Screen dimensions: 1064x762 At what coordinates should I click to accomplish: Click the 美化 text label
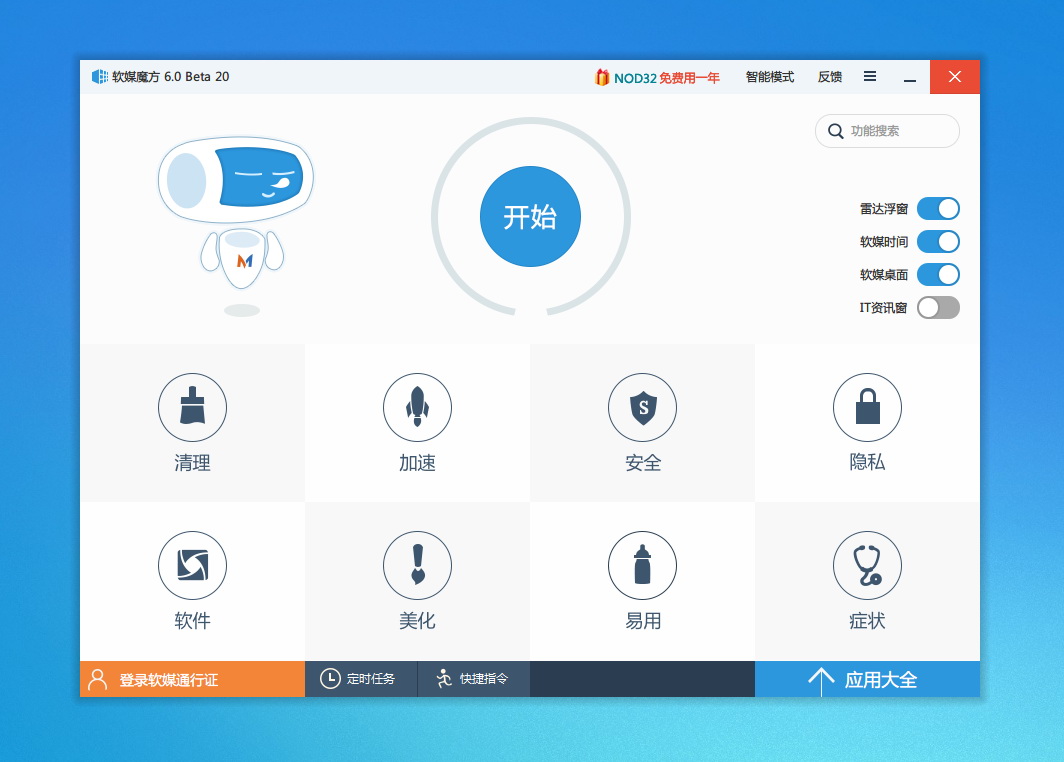[417, 620]
